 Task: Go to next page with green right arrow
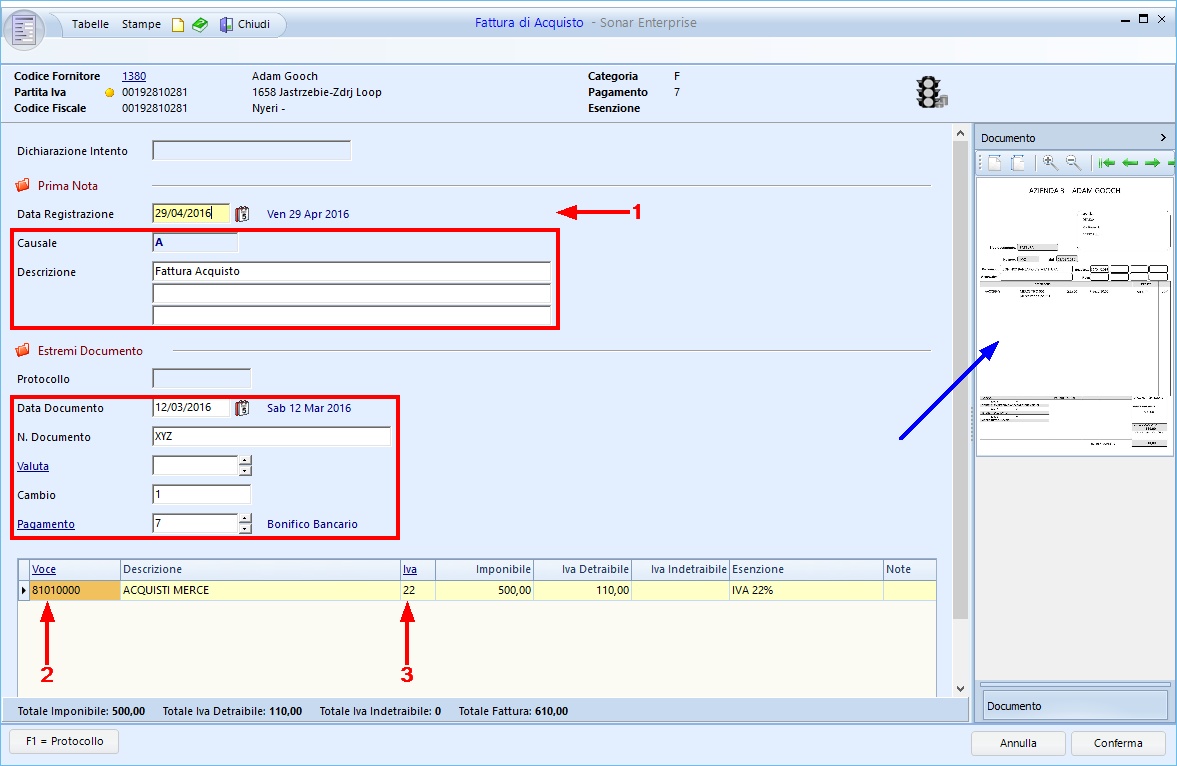tap(1152, 163)
